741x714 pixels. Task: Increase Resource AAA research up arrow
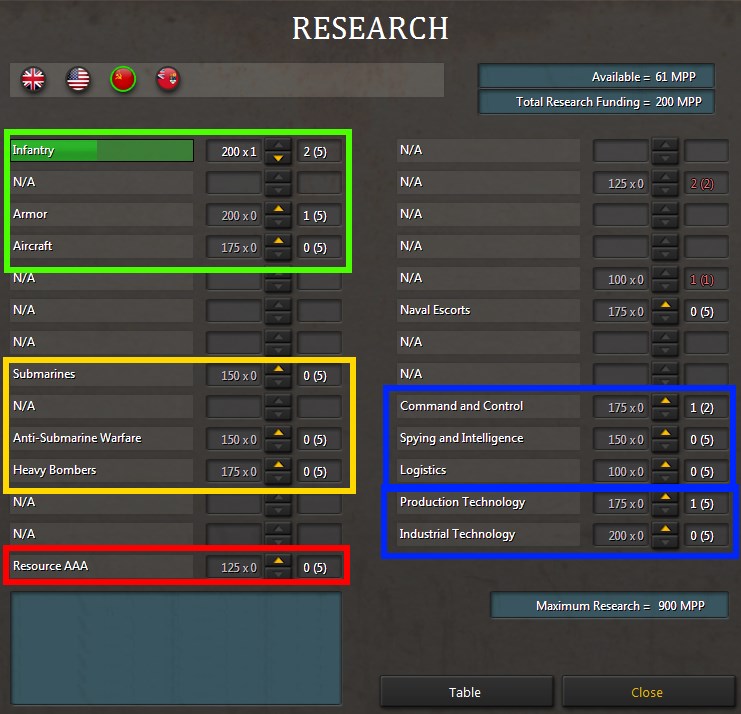point(278,561)
